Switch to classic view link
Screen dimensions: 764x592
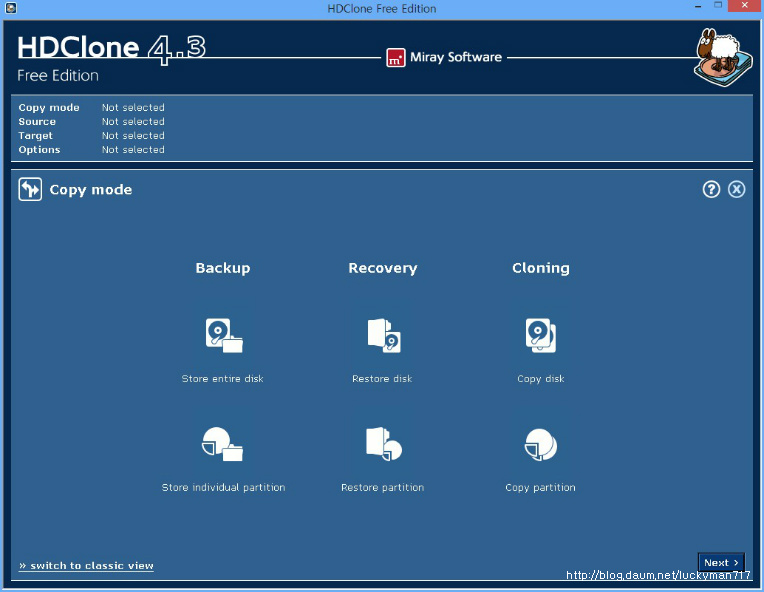[86, 566]
